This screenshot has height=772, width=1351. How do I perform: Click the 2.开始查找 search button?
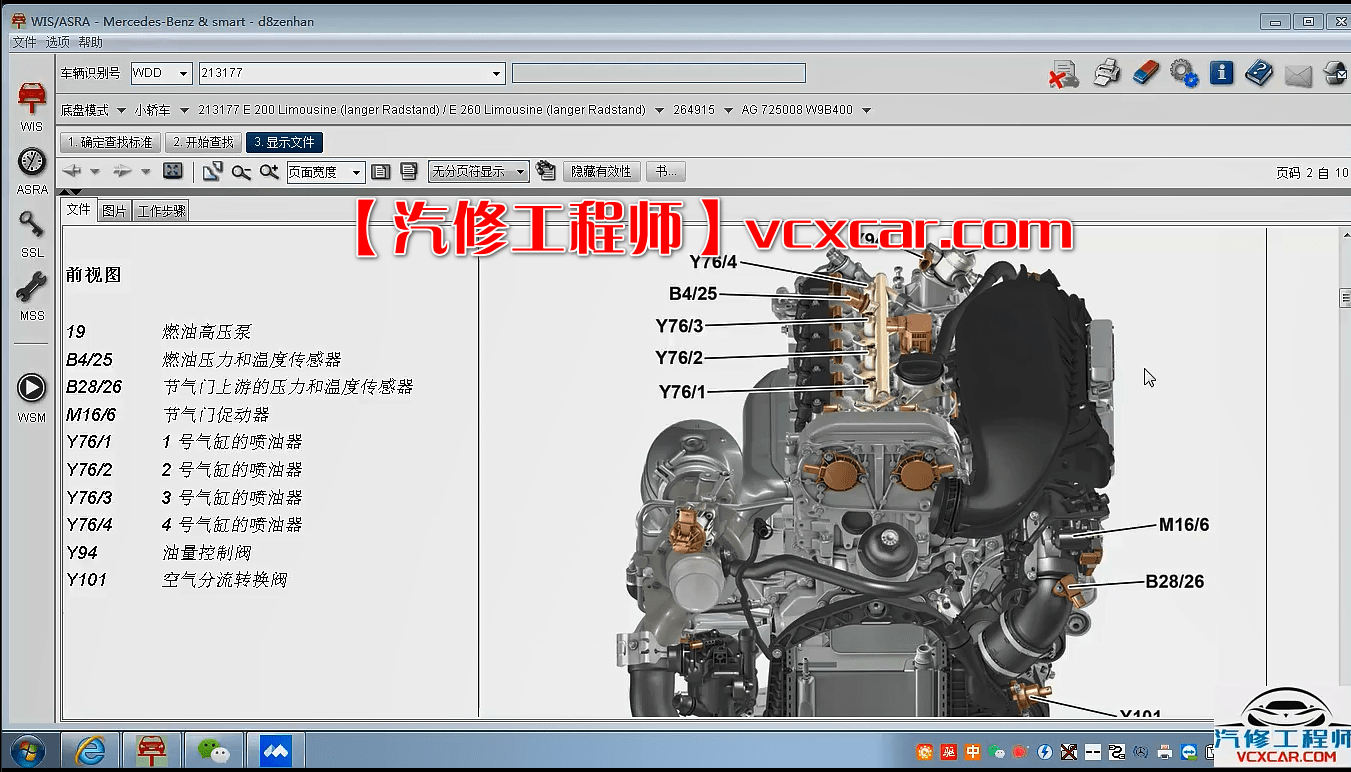[x=203, y=142]
